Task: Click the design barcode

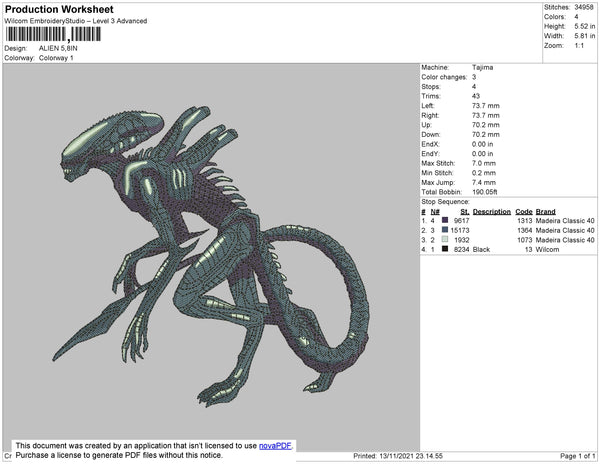Action: click(x=53, y=34)
